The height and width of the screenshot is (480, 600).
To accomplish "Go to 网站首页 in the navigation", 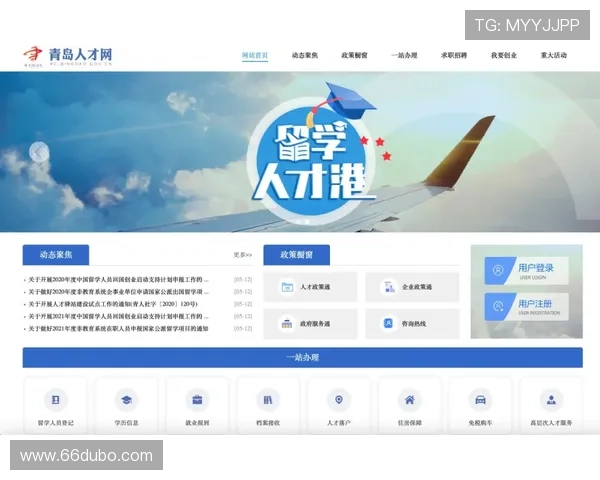I will [x=255, y=55].
